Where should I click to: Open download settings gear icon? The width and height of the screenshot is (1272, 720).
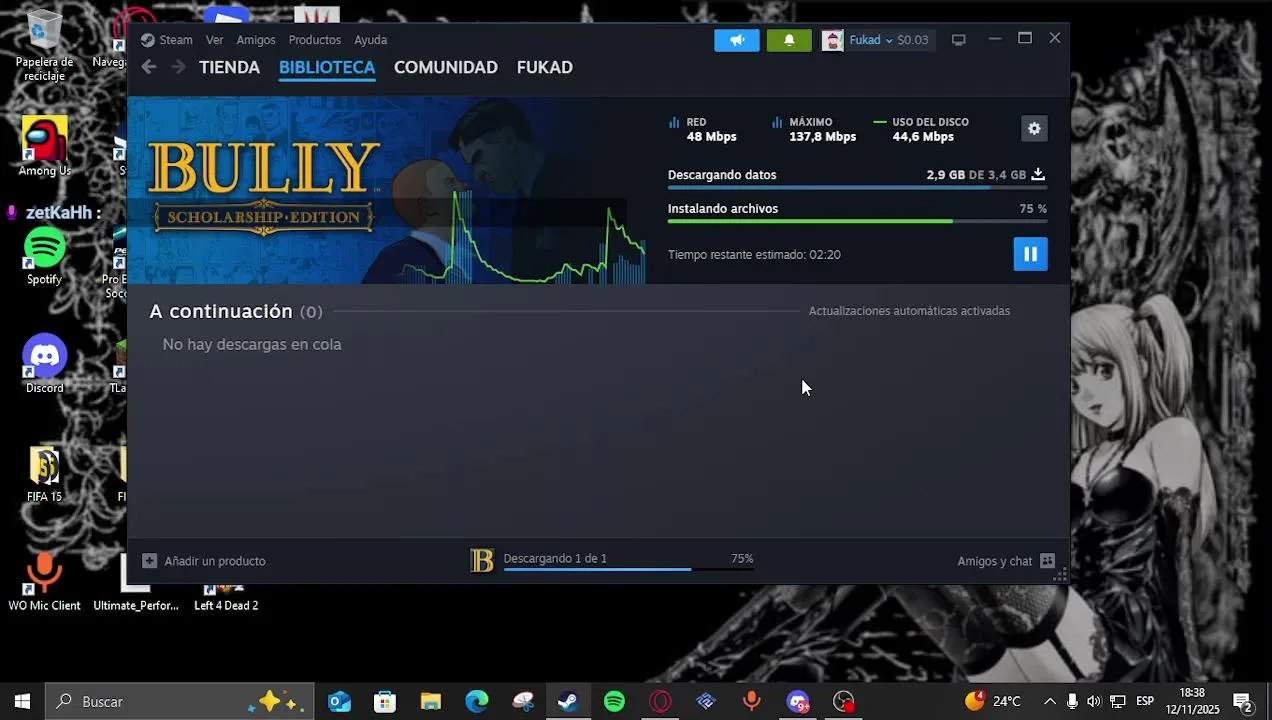pos(1034,129)
